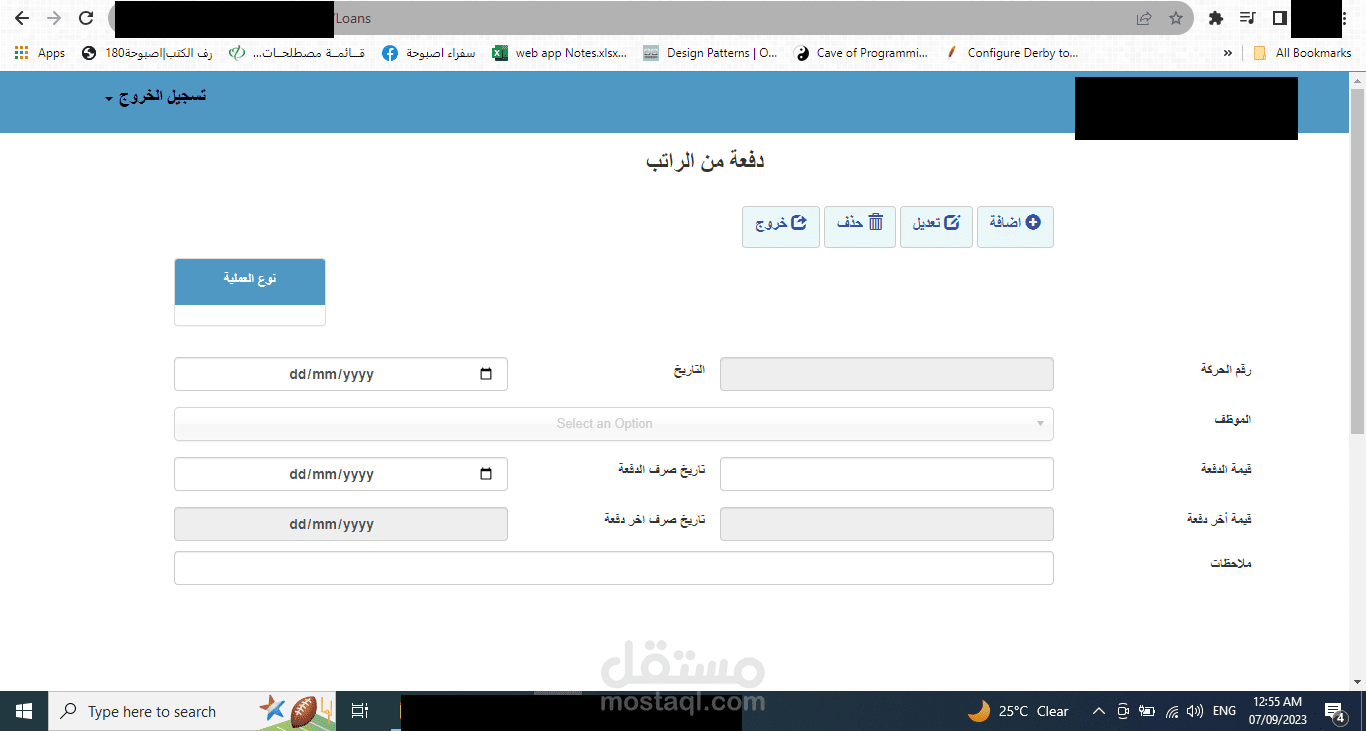Open the battery status tray icon
This screenshot has height=731, width=1366.
pyautogui.click(x=1147, y=711)
